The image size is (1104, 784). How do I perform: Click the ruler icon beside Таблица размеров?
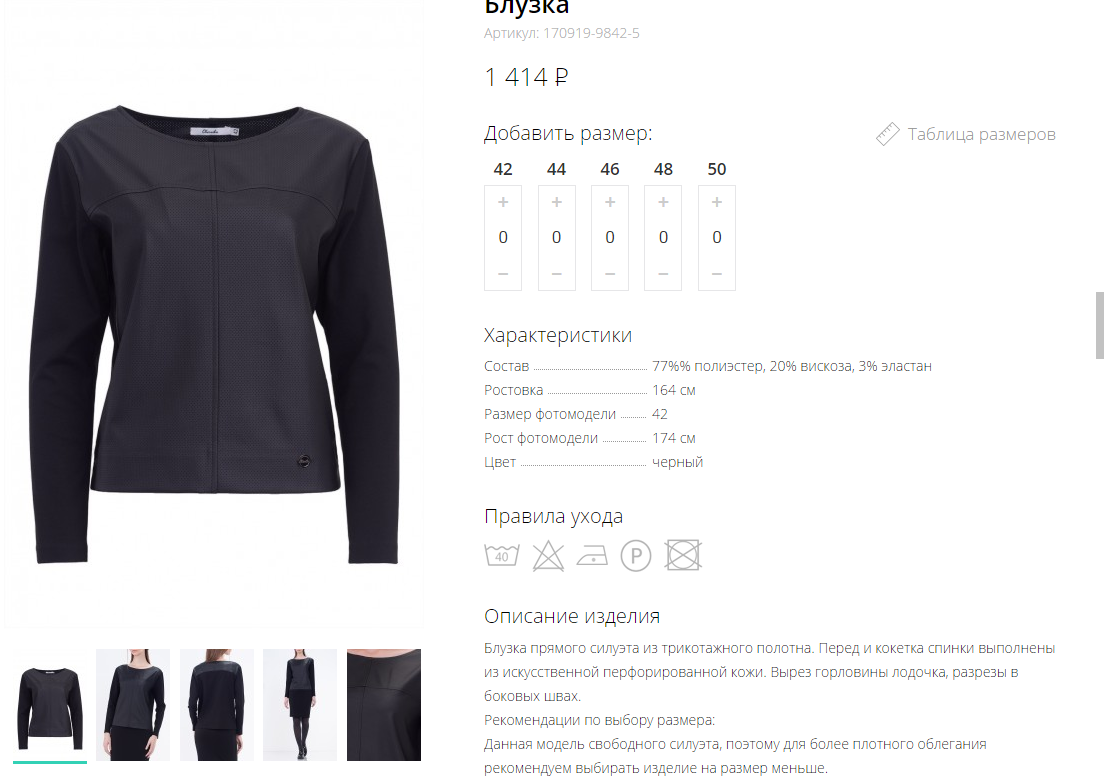tap(887, 134)
